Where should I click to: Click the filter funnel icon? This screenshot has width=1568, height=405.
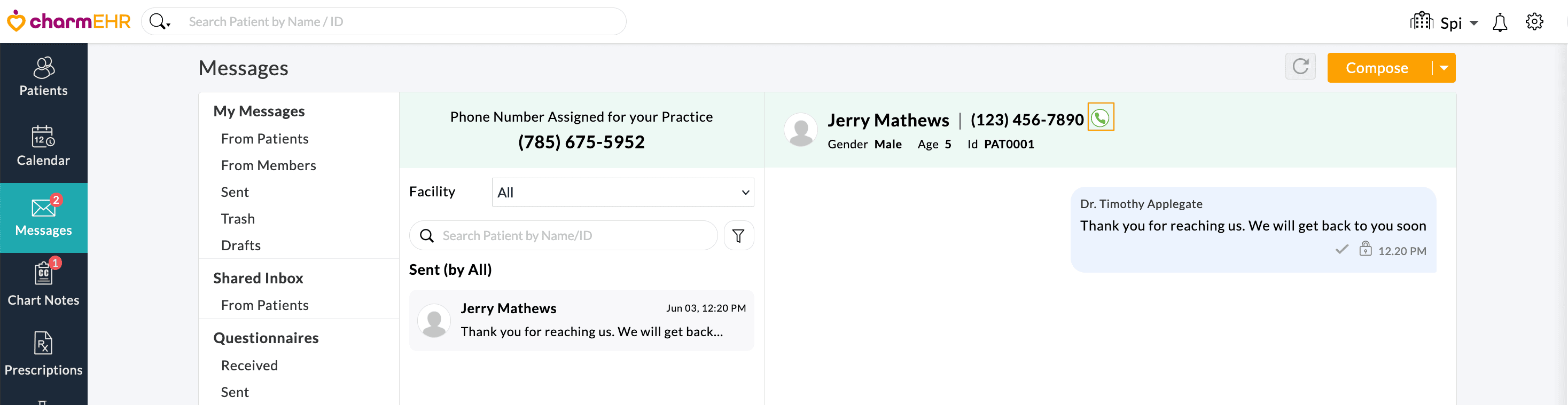[738, 236]
